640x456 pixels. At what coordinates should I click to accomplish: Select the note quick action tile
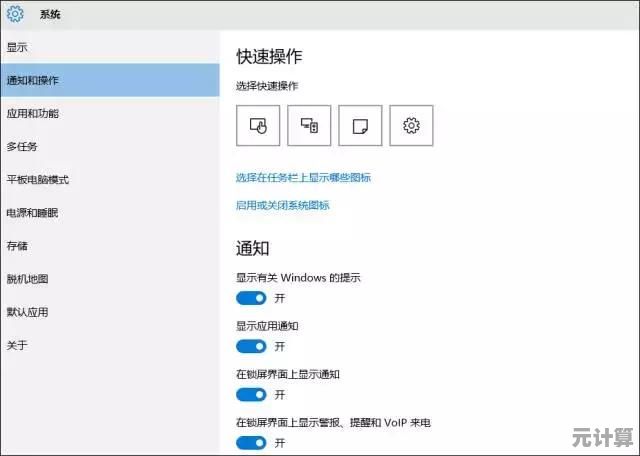point(360,126)
